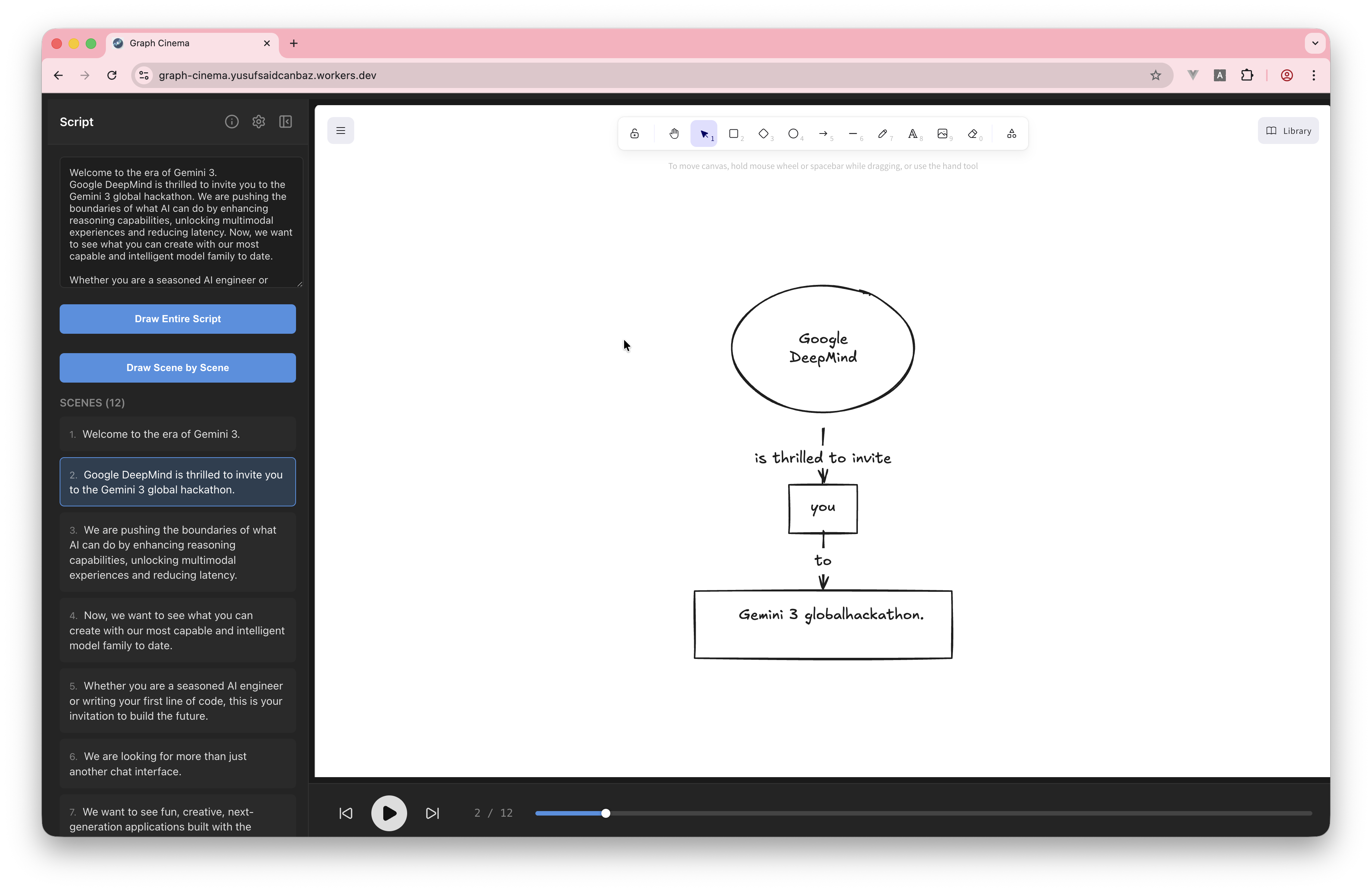Select the Diamond shape tool
This screenshot has width=1372, height=892.
[x=763, y=134]
